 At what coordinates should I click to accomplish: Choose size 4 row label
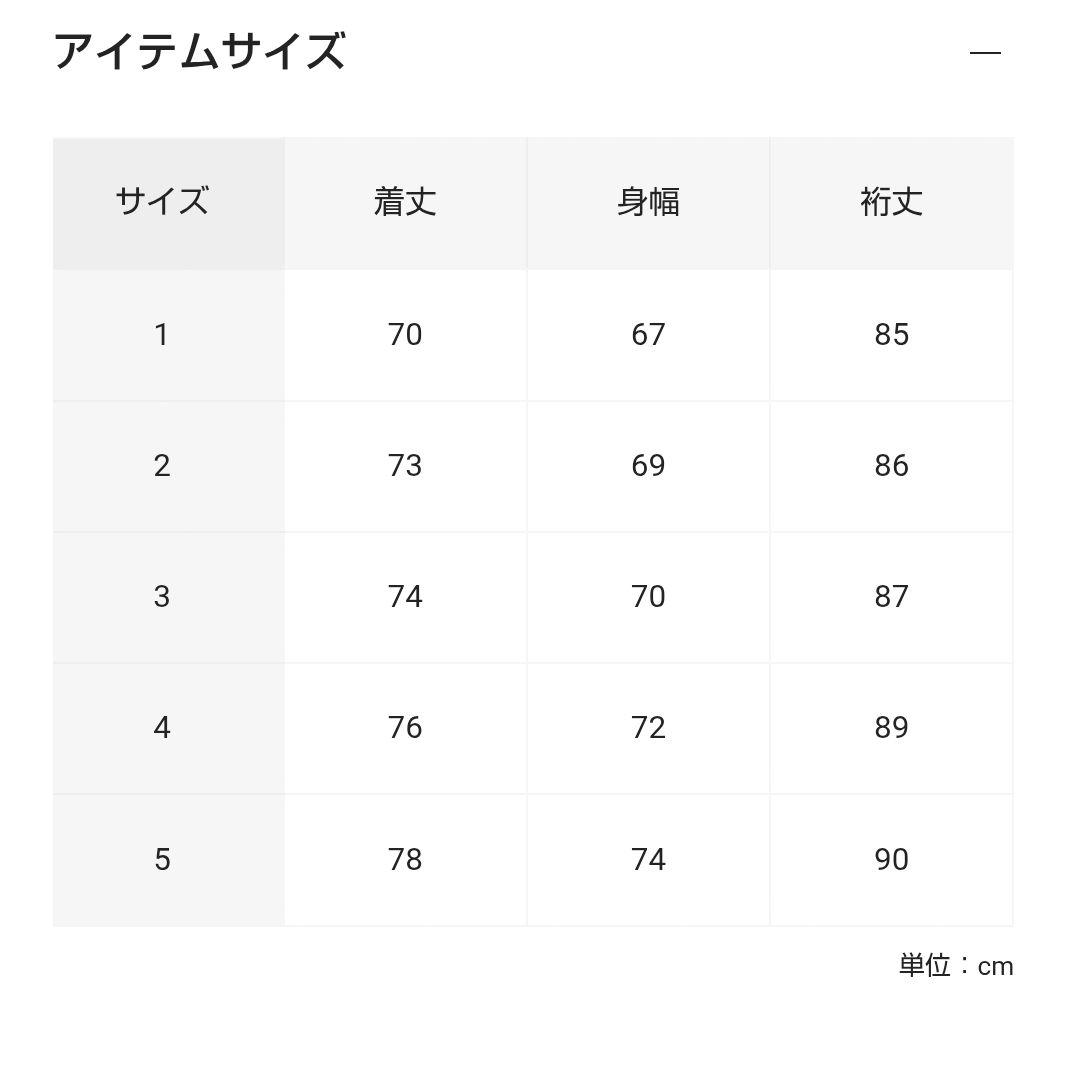click(x=162, y=728)
